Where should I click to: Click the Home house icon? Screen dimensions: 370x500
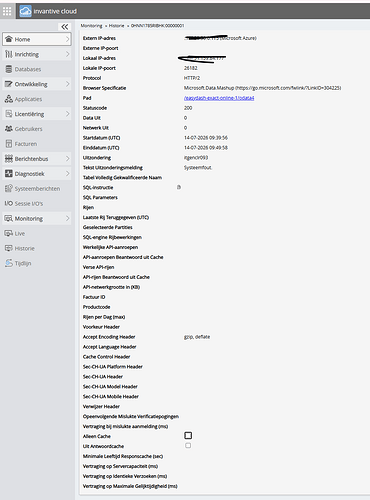click(9, 39)
